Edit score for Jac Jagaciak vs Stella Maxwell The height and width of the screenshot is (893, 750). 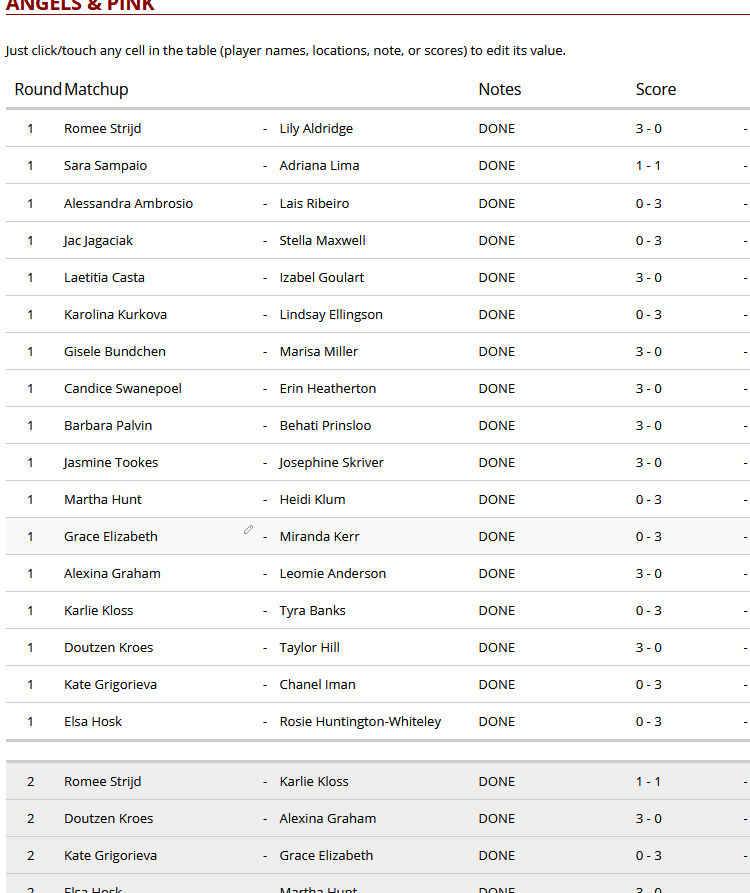pyautogui.click(x=648, y=240)
